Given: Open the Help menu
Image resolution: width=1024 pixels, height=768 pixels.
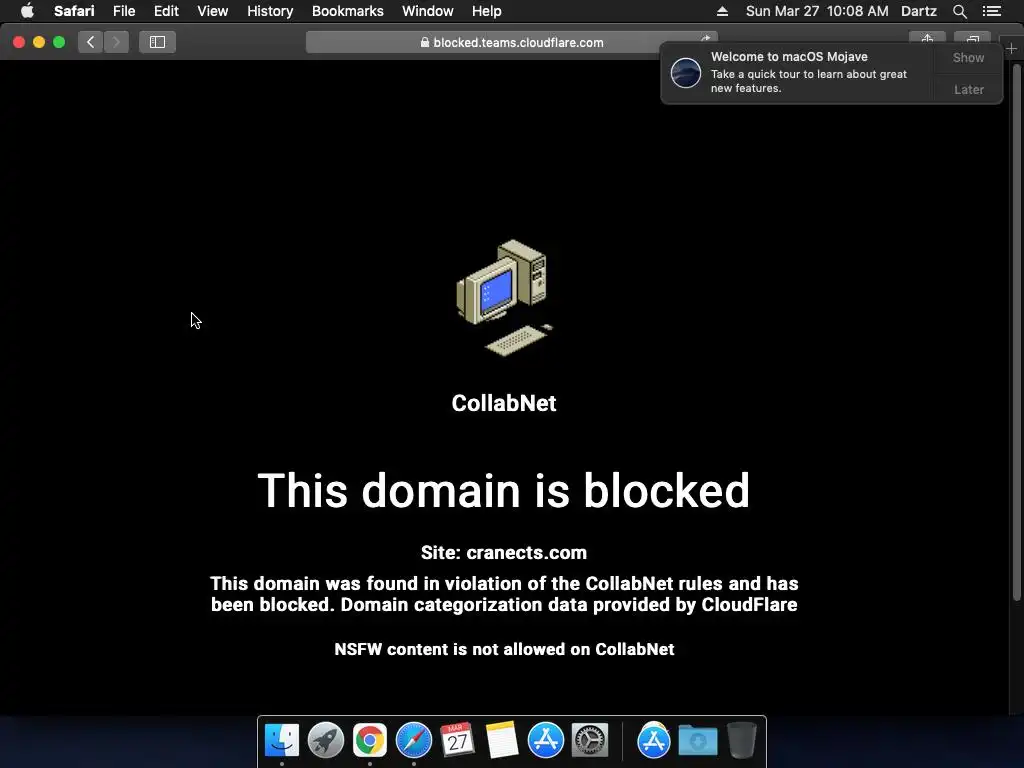Looking at the screenshot, I should point(487,11).
